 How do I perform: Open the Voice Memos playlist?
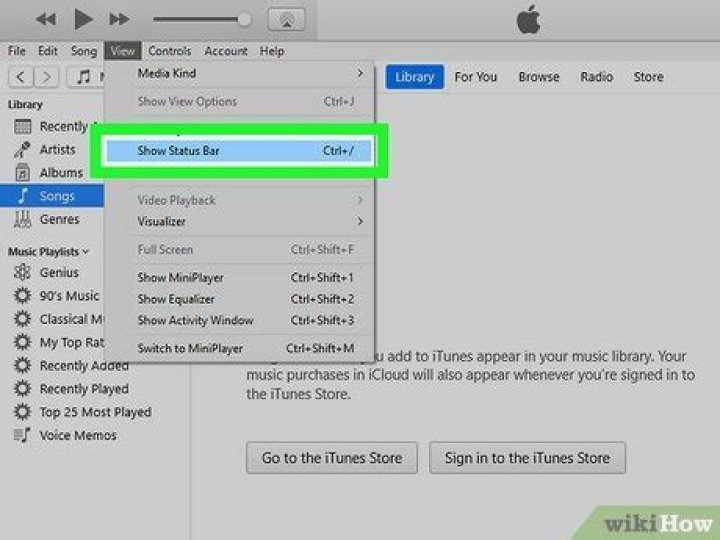coord(77,435)
